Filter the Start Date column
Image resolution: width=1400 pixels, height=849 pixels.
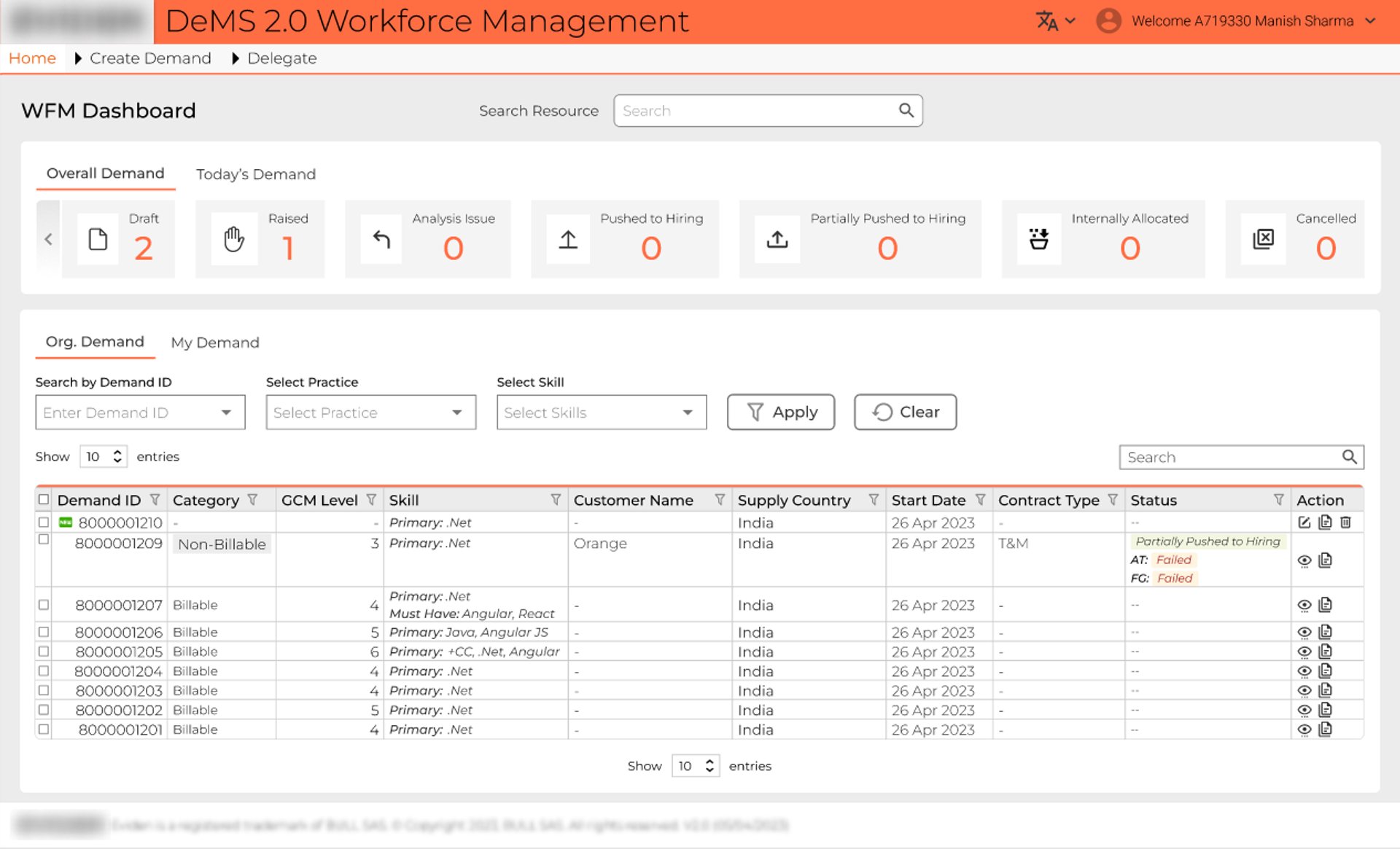pyautogui.click(x=980, y=500)
